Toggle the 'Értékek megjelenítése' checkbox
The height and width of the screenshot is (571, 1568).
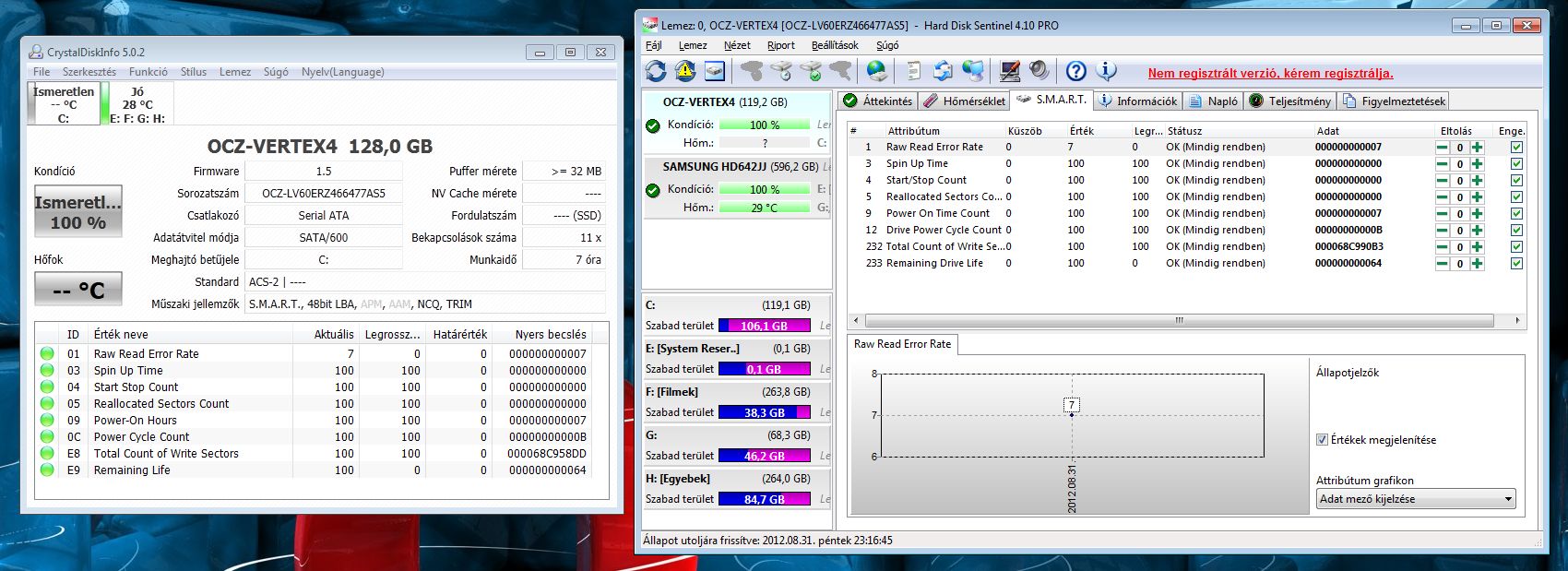click(1322, 440)
